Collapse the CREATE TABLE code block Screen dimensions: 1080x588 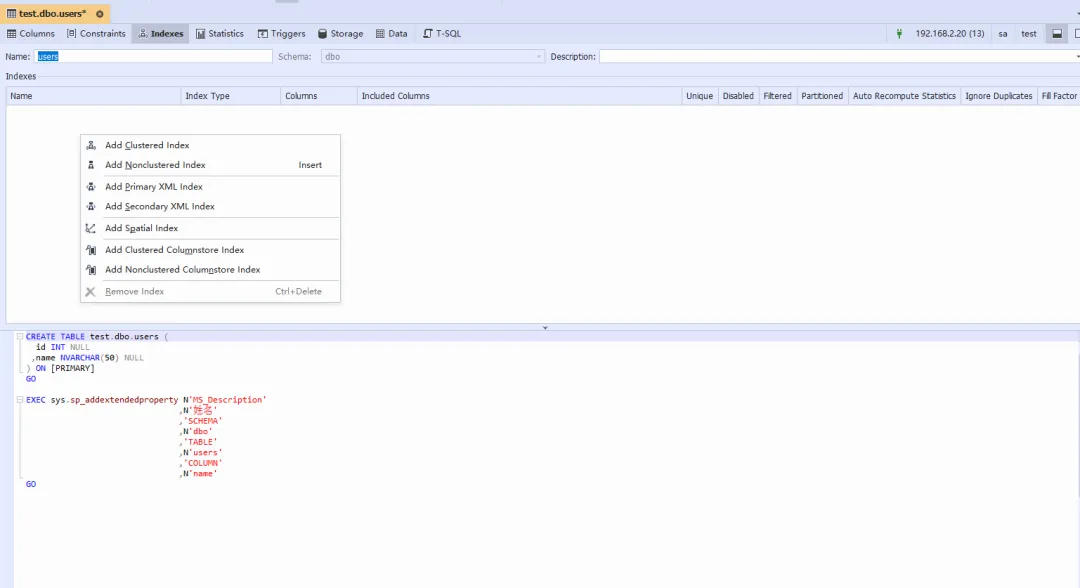click(20, 337)
